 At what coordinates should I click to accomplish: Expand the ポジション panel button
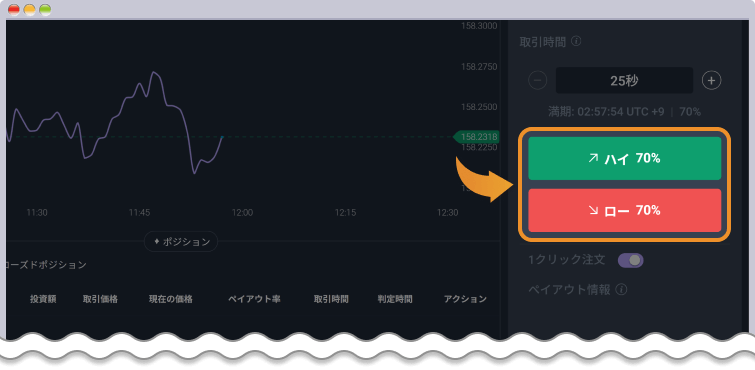pyautogui.click(x=181, y=242)
